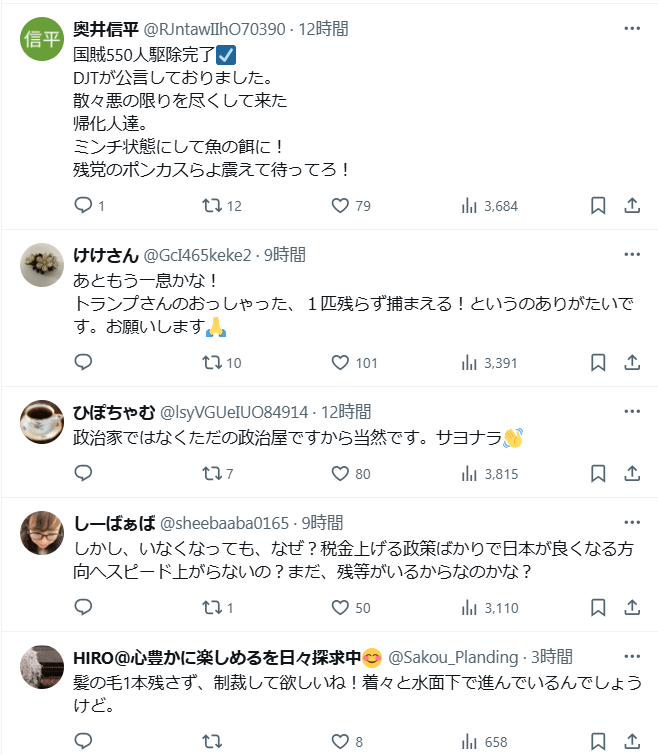
Task: Open more options for 奥井信平's tweet
Action: (632, 29)
